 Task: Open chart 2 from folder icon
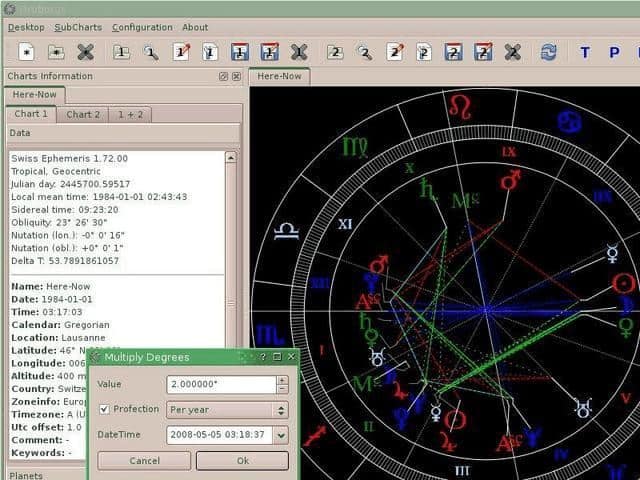[x=335, y=52]
